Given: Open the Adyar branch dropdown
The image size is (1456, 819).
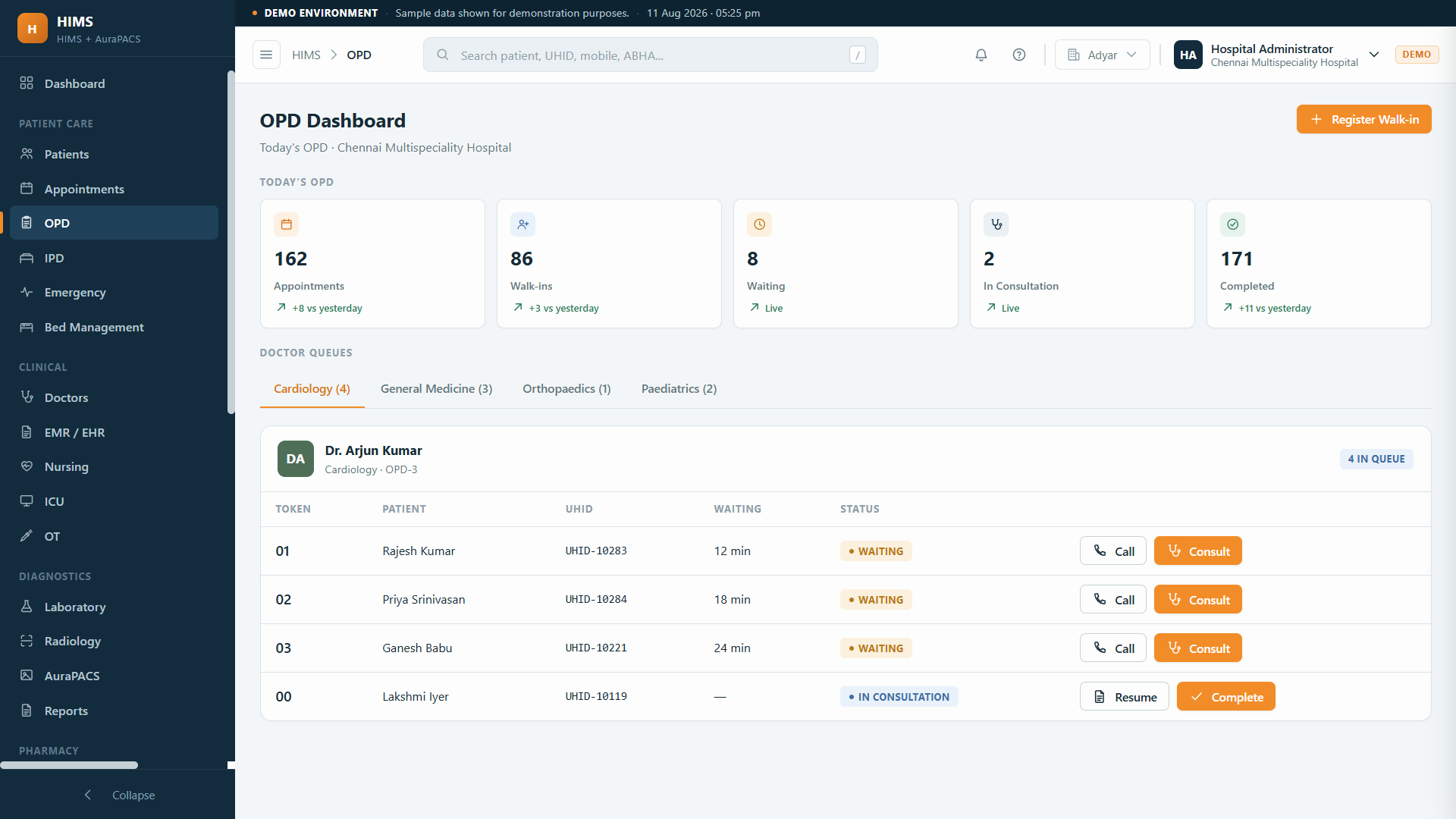Looking at the screenshot, I should (1102, 55).
